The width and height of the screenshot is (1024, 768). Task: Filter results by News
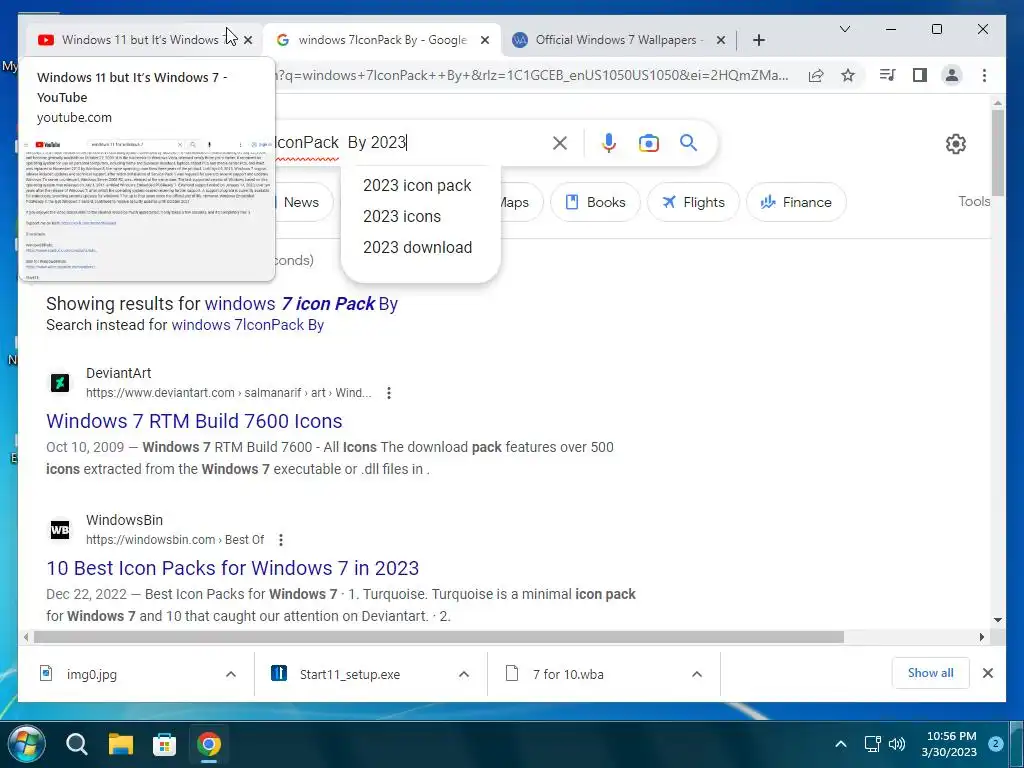[x=302, y=202]
